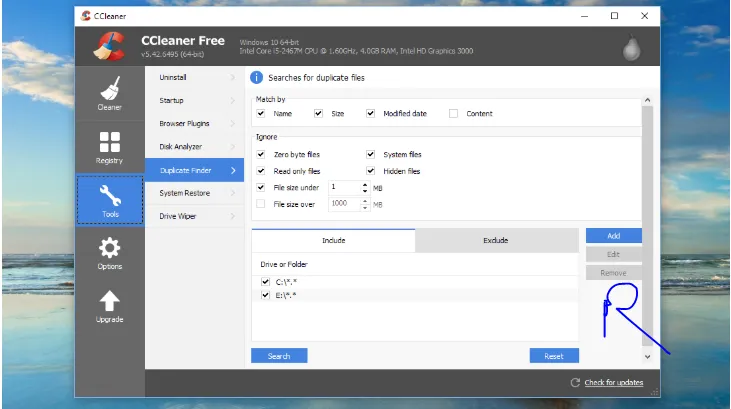Click the Reset button
The width and height of the screenshot is (731, 409).
click(x=554, y=356)
